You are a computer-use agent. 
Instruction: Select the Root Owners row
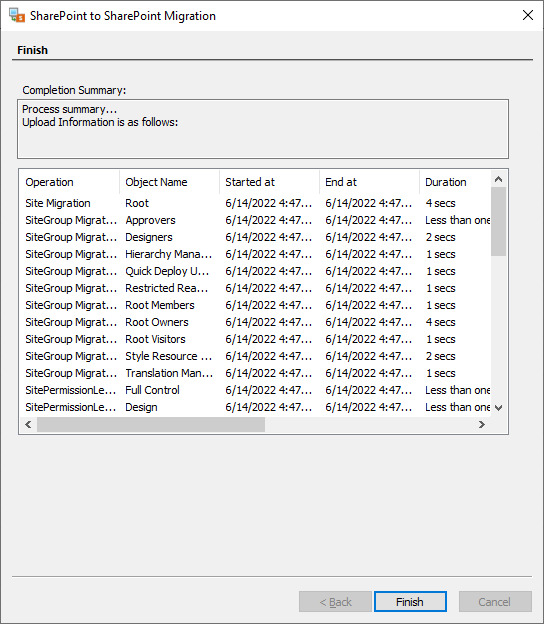point(255,322)
